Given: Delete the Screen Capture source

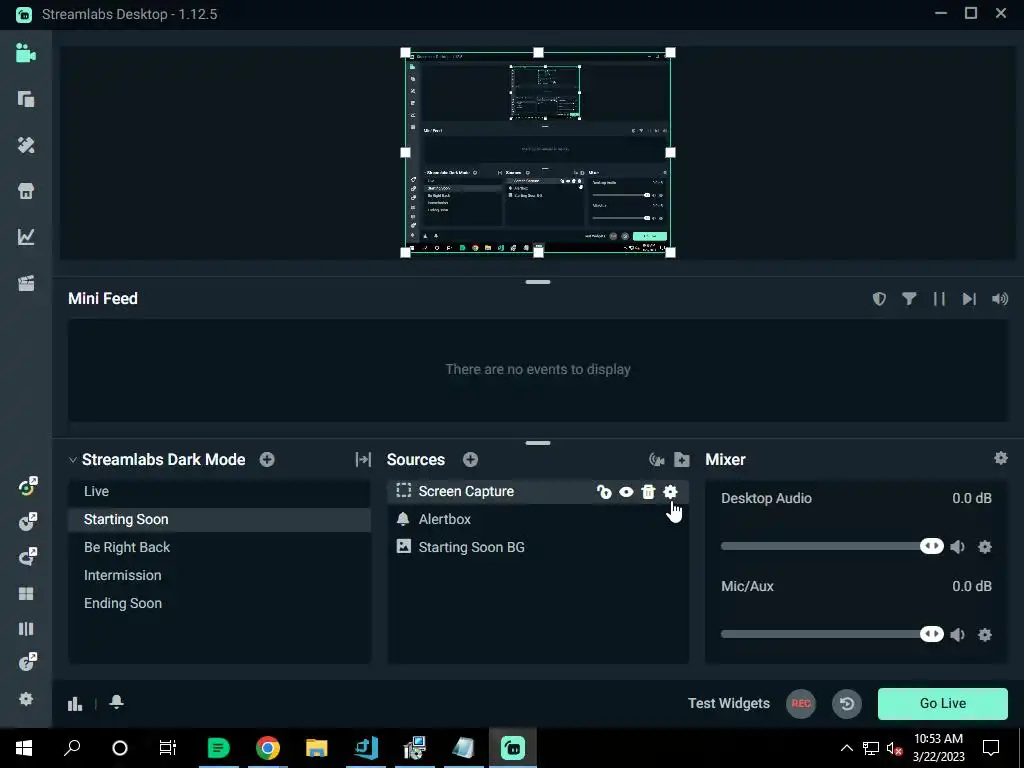Looking at the screenshot, I should point(648,492).
